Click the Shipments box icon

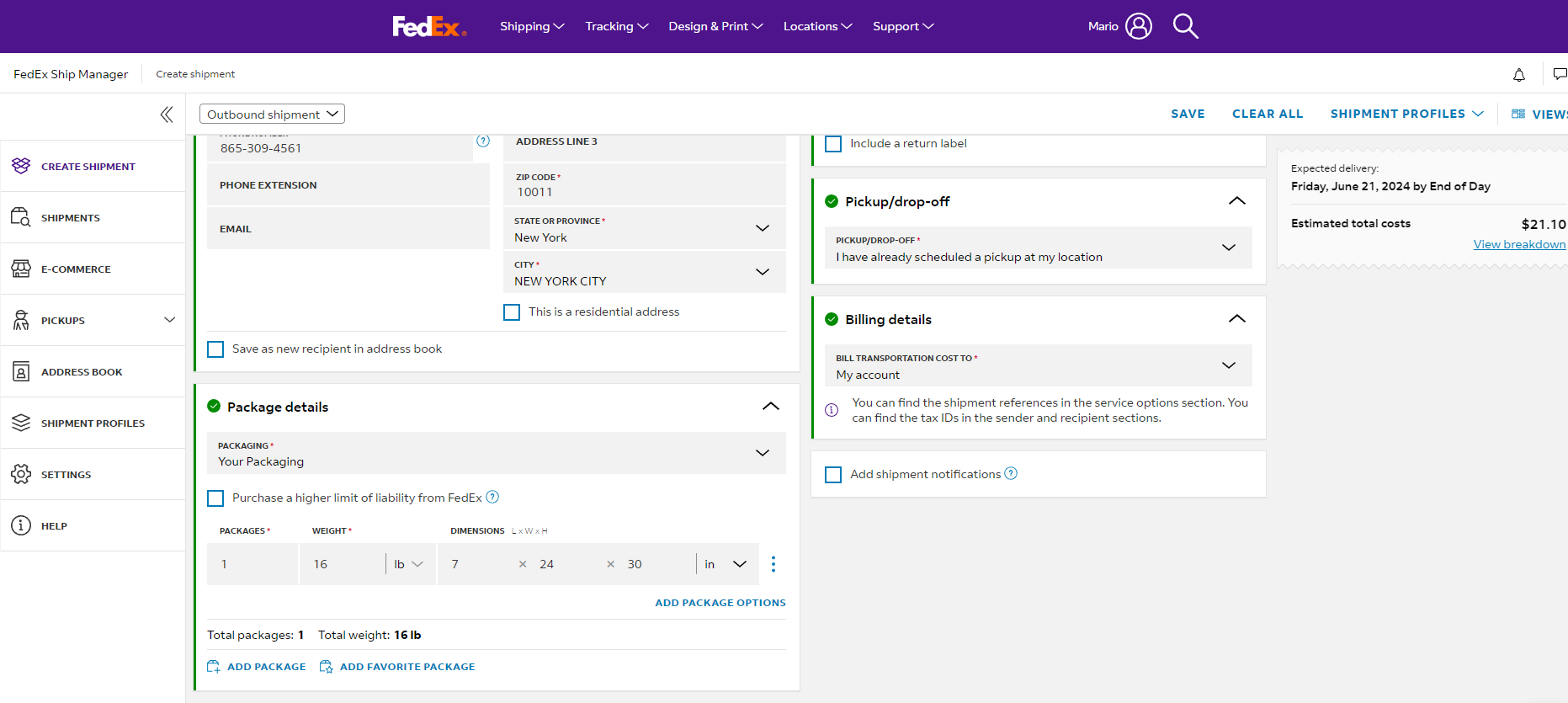[x=21, y=217]
